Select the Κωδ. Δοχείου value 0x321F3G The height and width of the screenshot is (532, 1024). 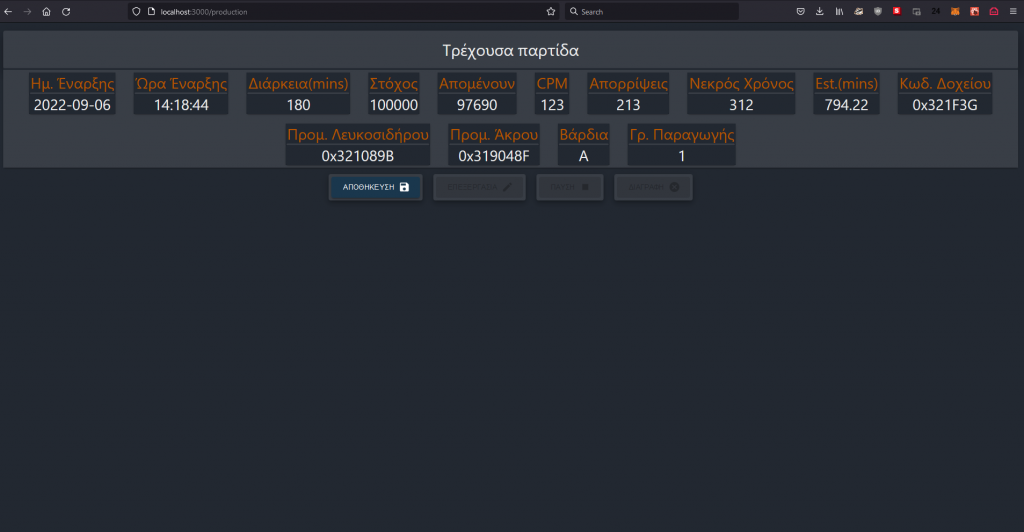945,105
